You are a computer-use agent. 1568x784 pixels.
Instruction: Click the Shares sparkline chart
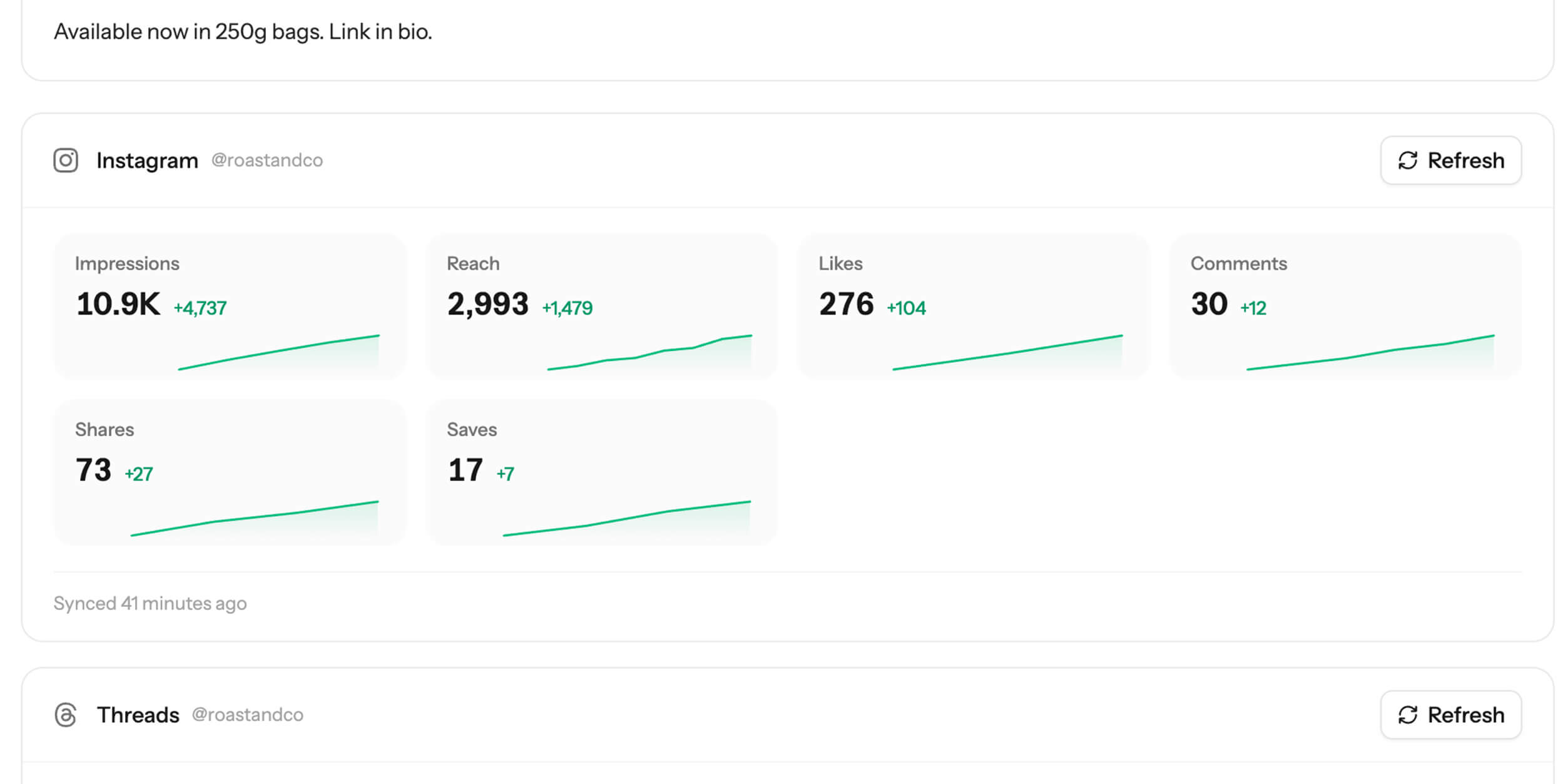[254, 518]
